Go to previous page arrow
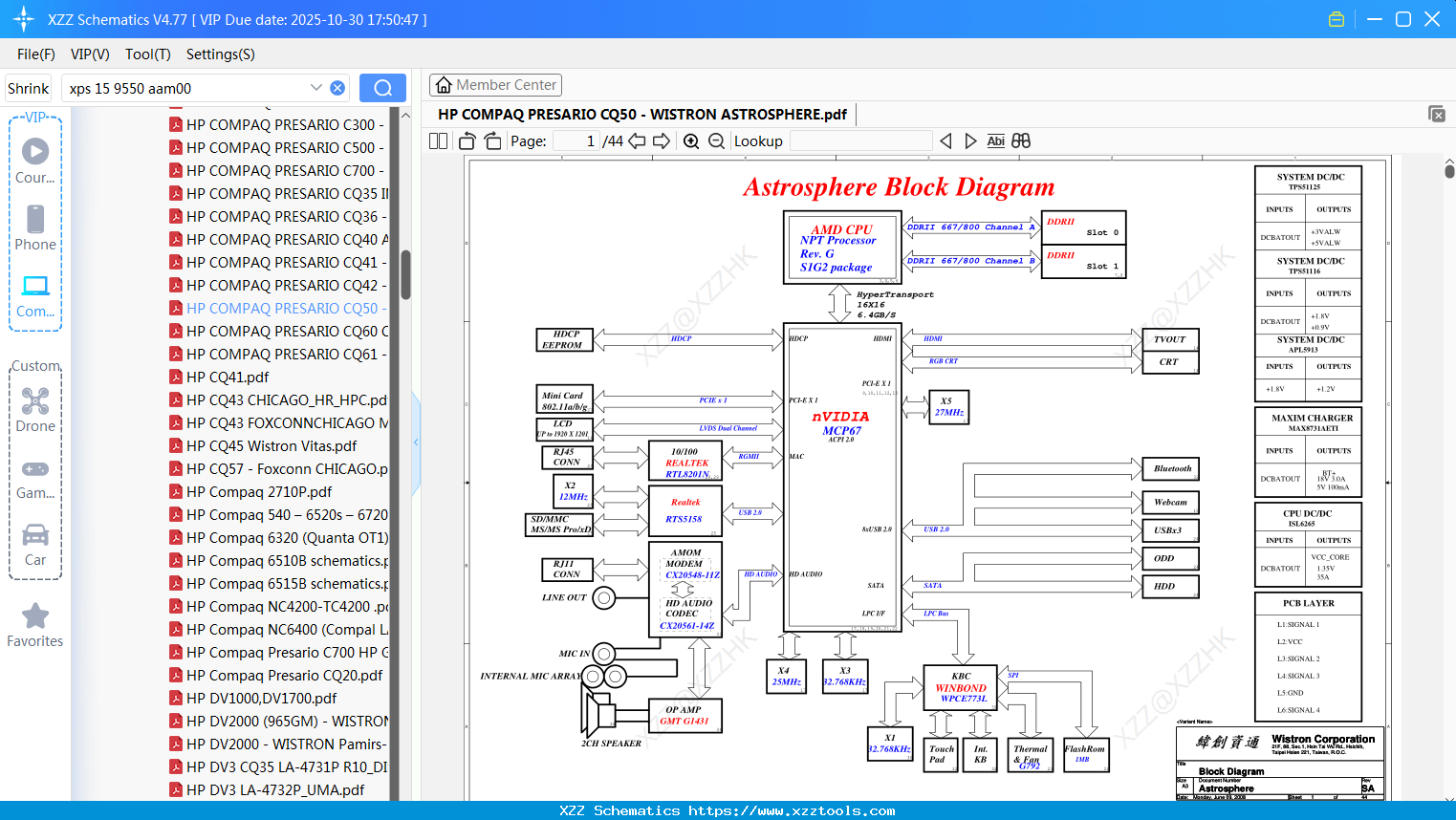The height and width of the screenshot is (820, 1456). [637, 140]
